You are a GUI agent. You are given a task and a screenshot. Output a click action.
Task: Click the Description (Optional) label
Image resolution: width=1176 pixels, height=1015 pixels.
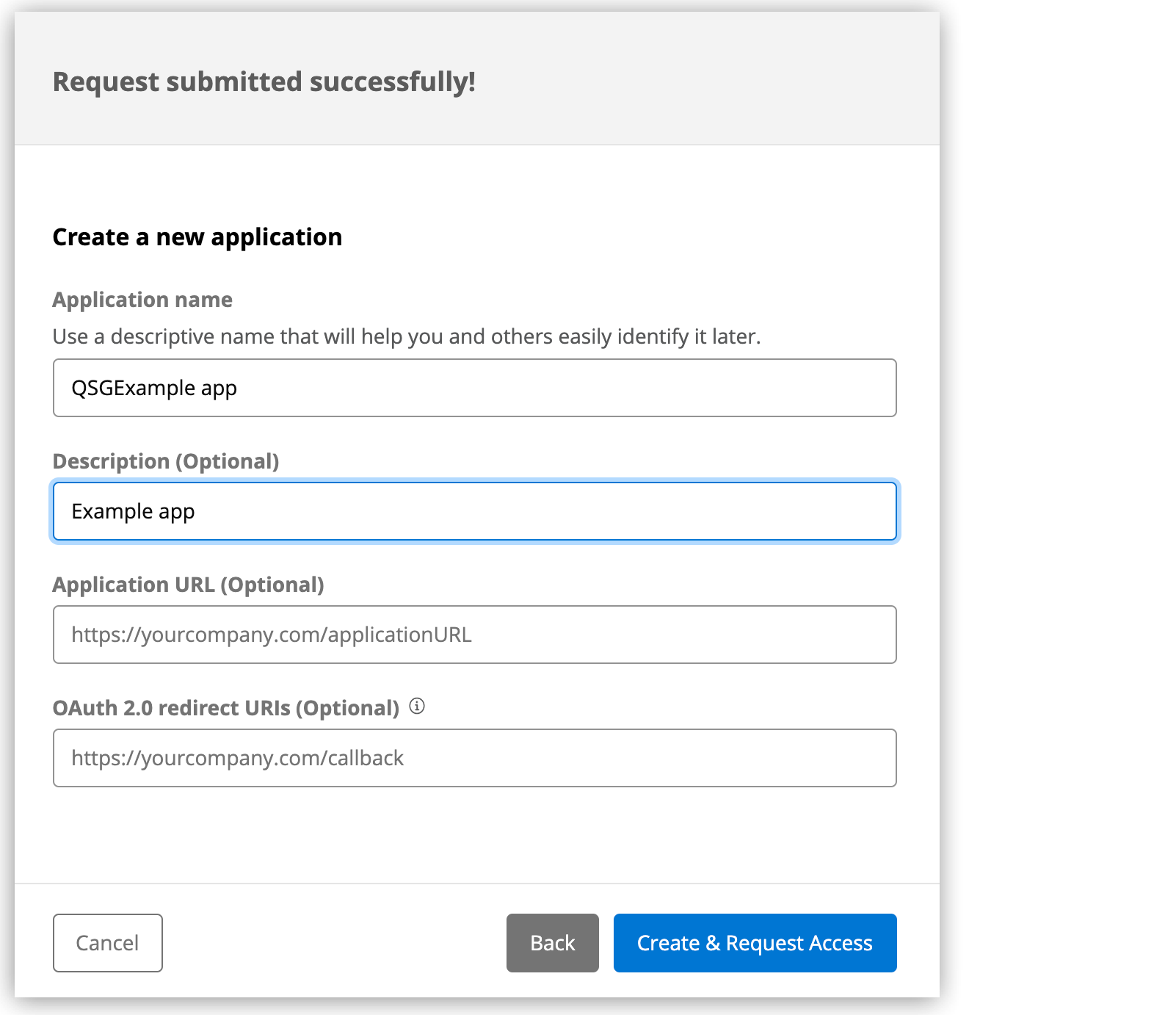click(165, 461)
